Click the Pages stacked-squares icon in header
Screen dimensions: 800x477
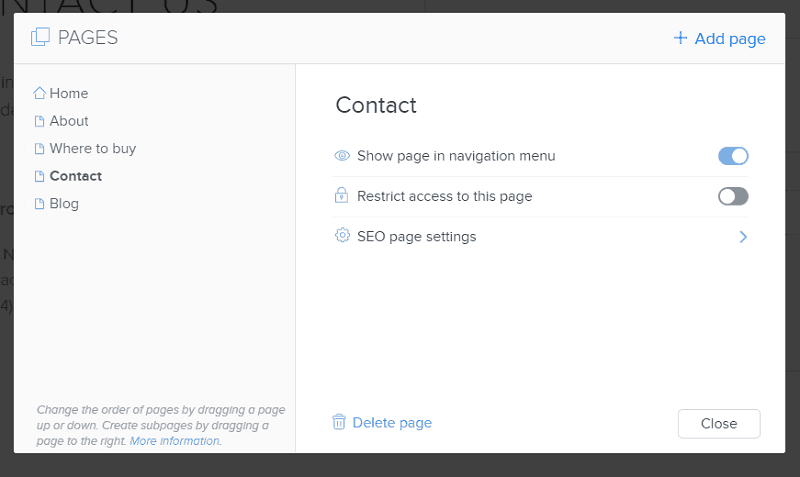tap(40, 37)
